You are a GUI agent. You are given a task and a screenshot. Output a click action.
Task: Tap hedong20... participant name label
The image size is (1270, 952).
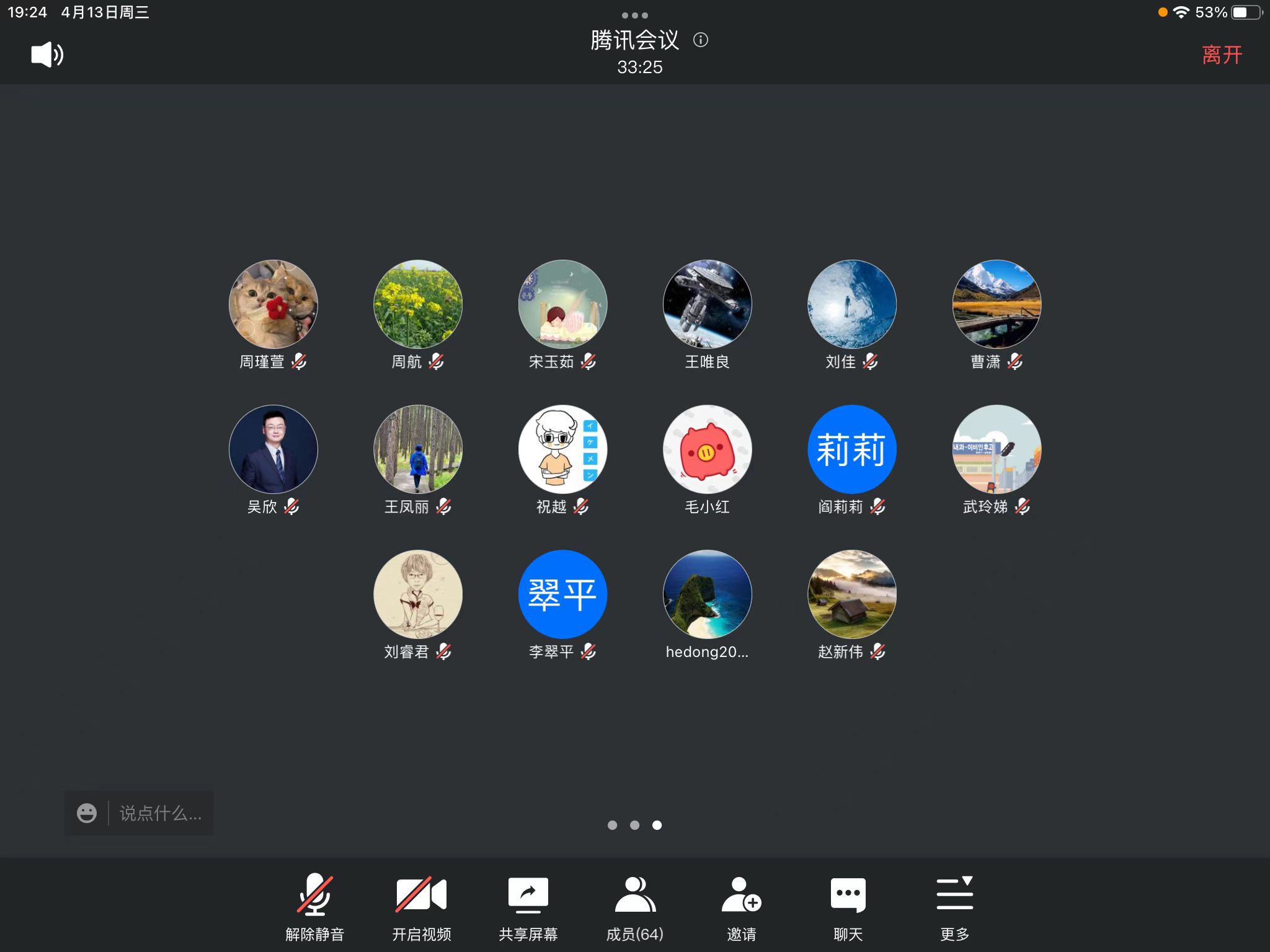707,652
